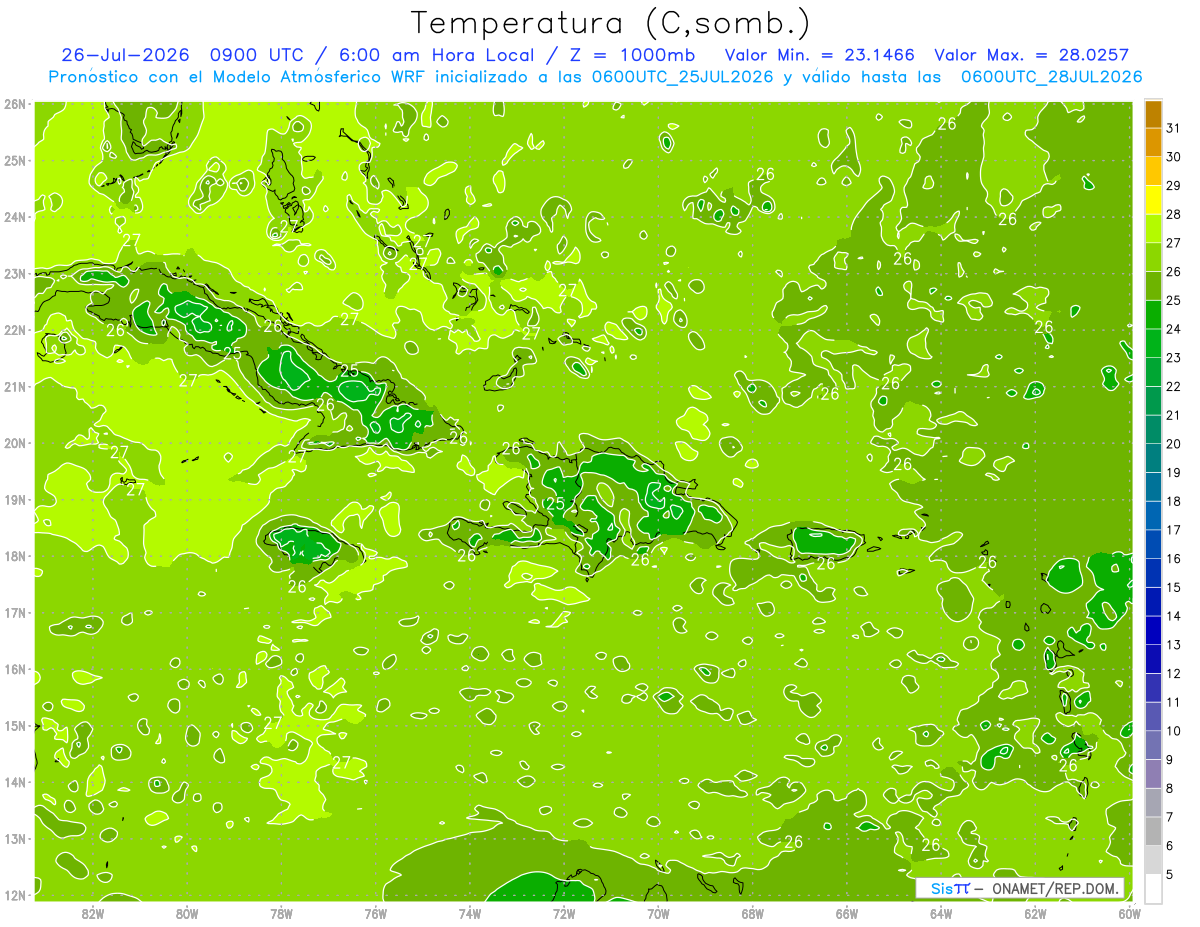Pick dark orange swatch above legend value 31
The height and width of the screenshot is (927, 1200).
(1153, 113)
